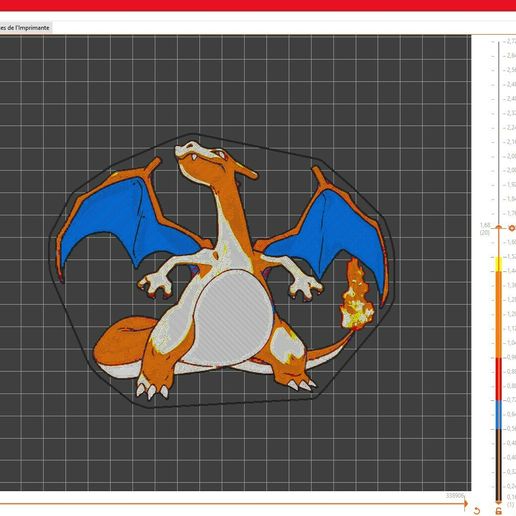Click the orange segment of the layer slider

click(499, 314)
